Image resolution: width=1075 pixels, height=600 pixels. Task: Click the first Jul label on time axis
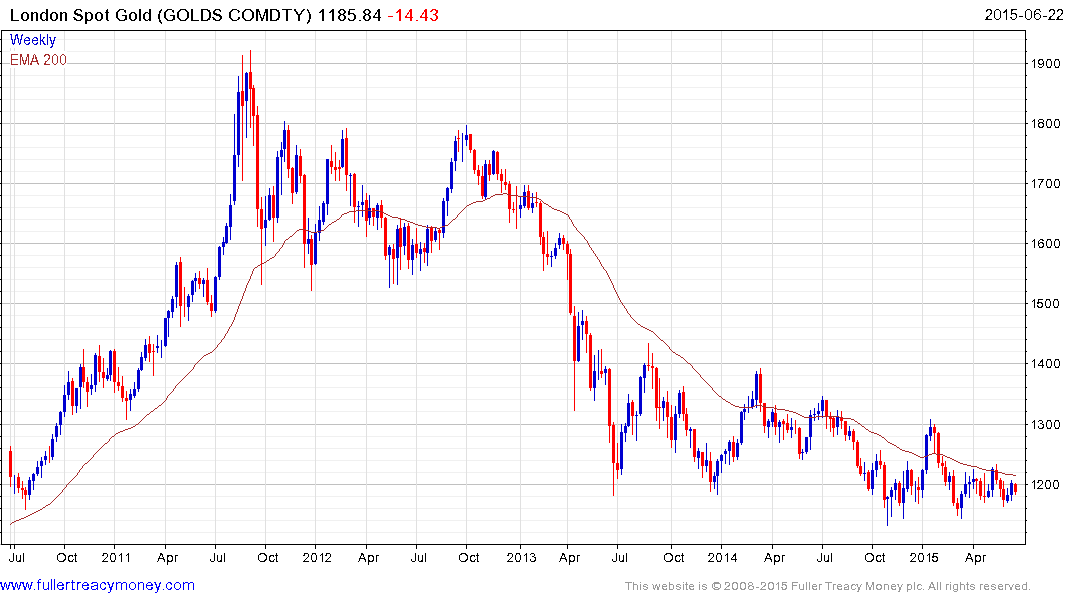tap(16, 557)
